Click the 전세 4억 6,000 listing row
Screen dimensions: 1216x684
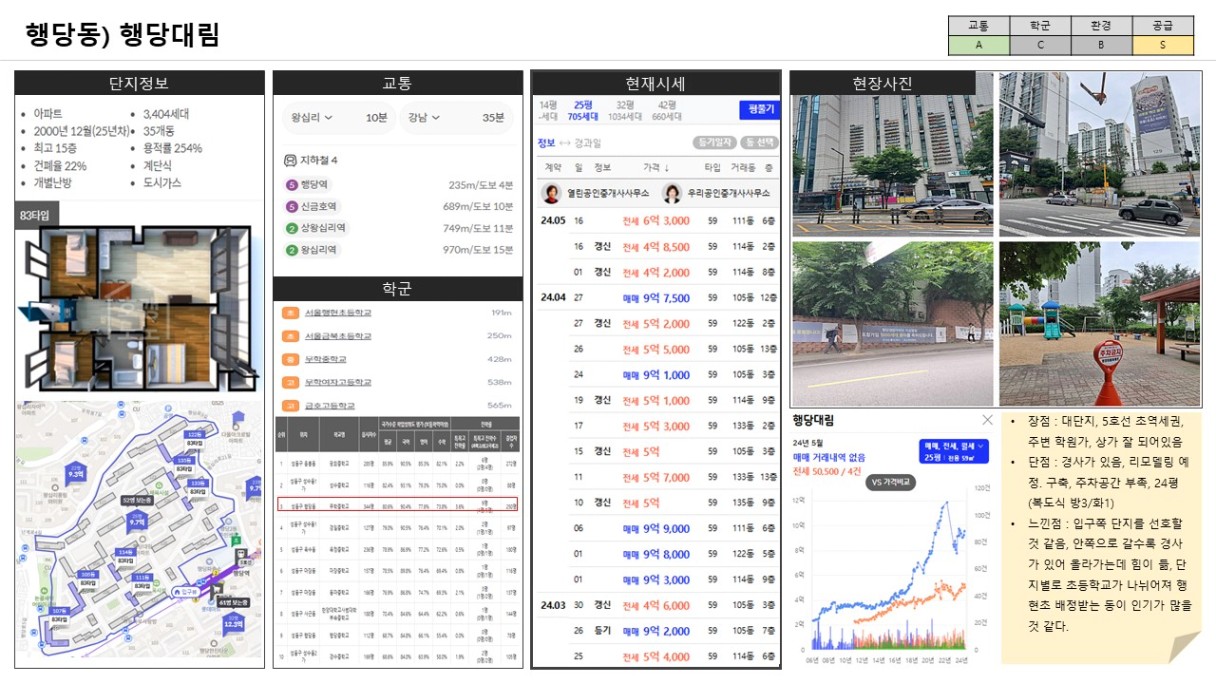(656, 605)
